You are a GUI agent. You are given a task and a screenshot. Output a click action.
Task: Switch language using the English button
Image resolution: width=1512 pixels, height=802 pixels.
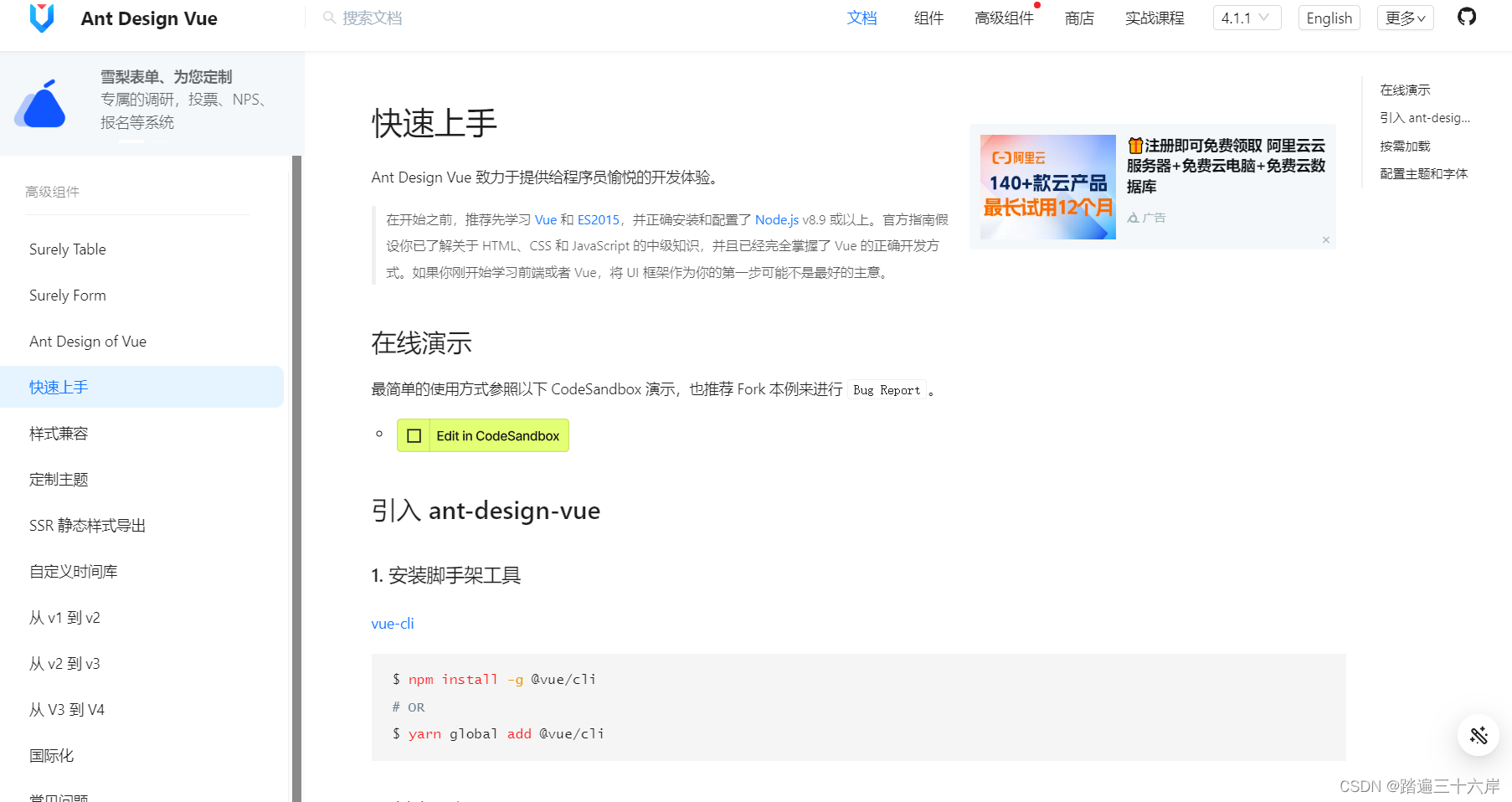[1329, 18]
